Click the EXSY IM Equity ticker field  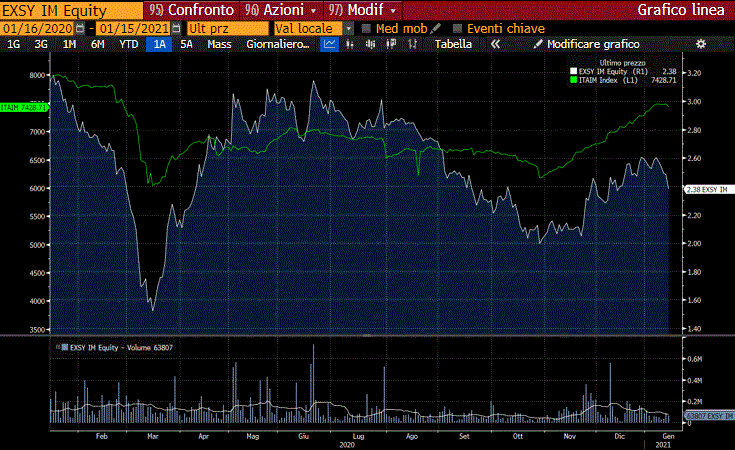[x=72, y=10]
